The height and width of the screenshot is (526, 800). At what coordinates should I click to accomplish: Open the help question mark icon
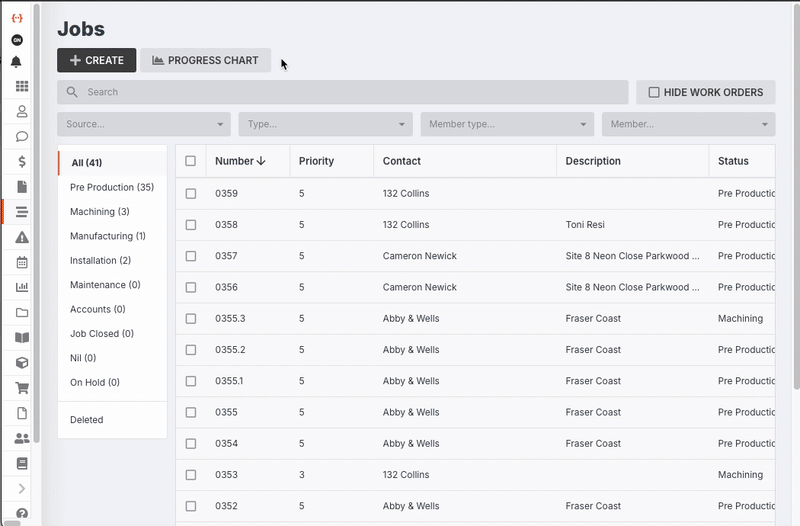coord(21,514)
